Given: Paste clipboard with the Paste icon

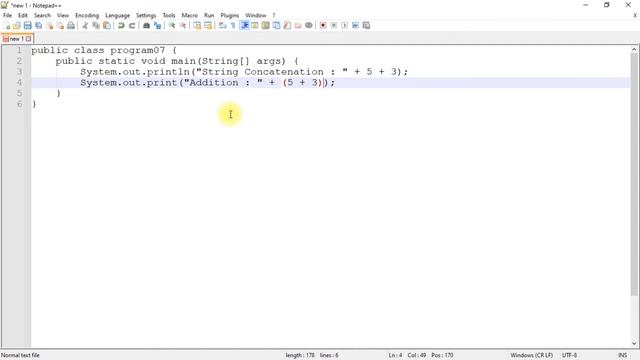Looking at the screenshot, I should (107, 26).
